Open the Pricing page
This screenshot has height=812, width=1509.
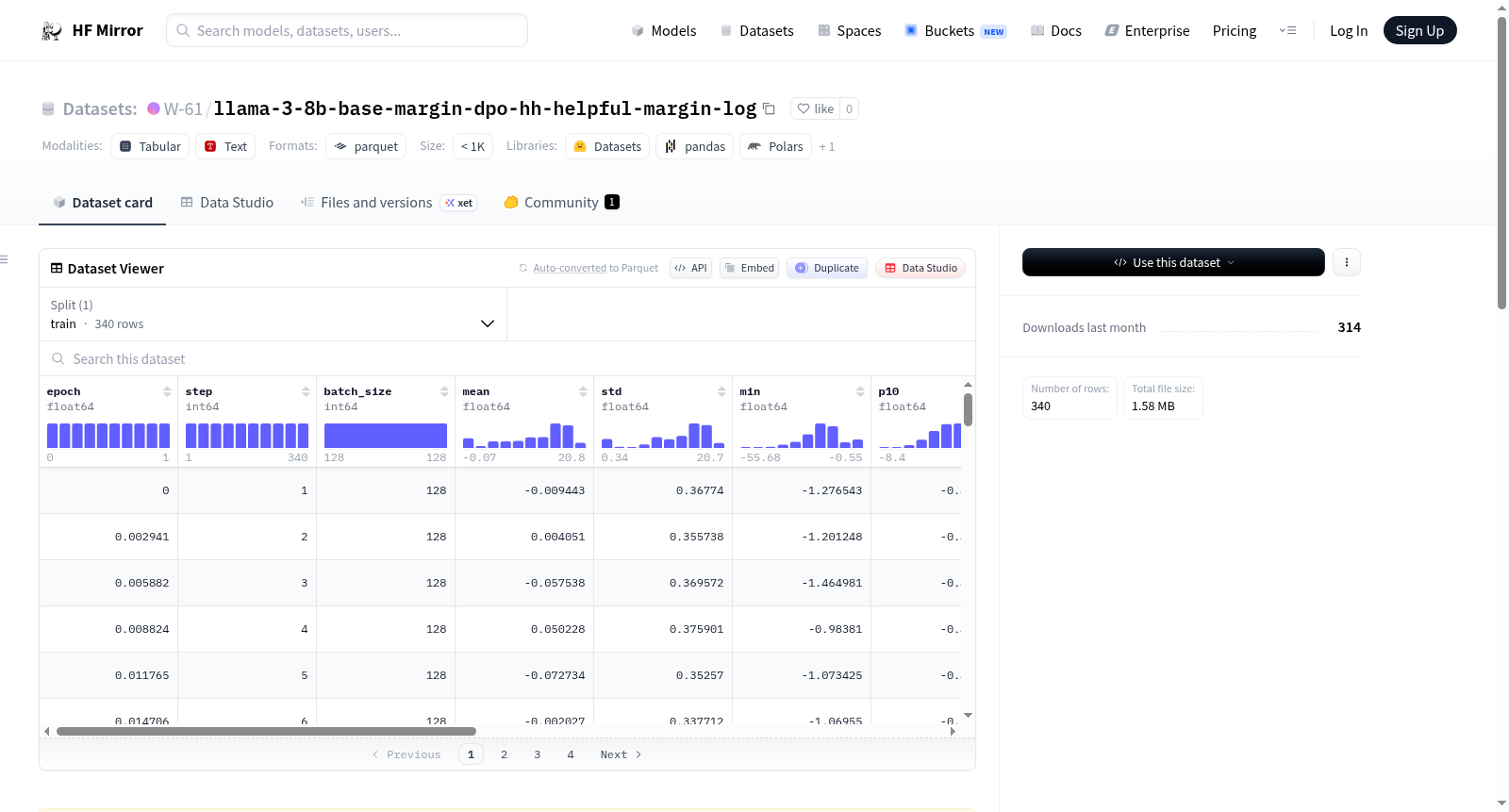pos(1235,31)
